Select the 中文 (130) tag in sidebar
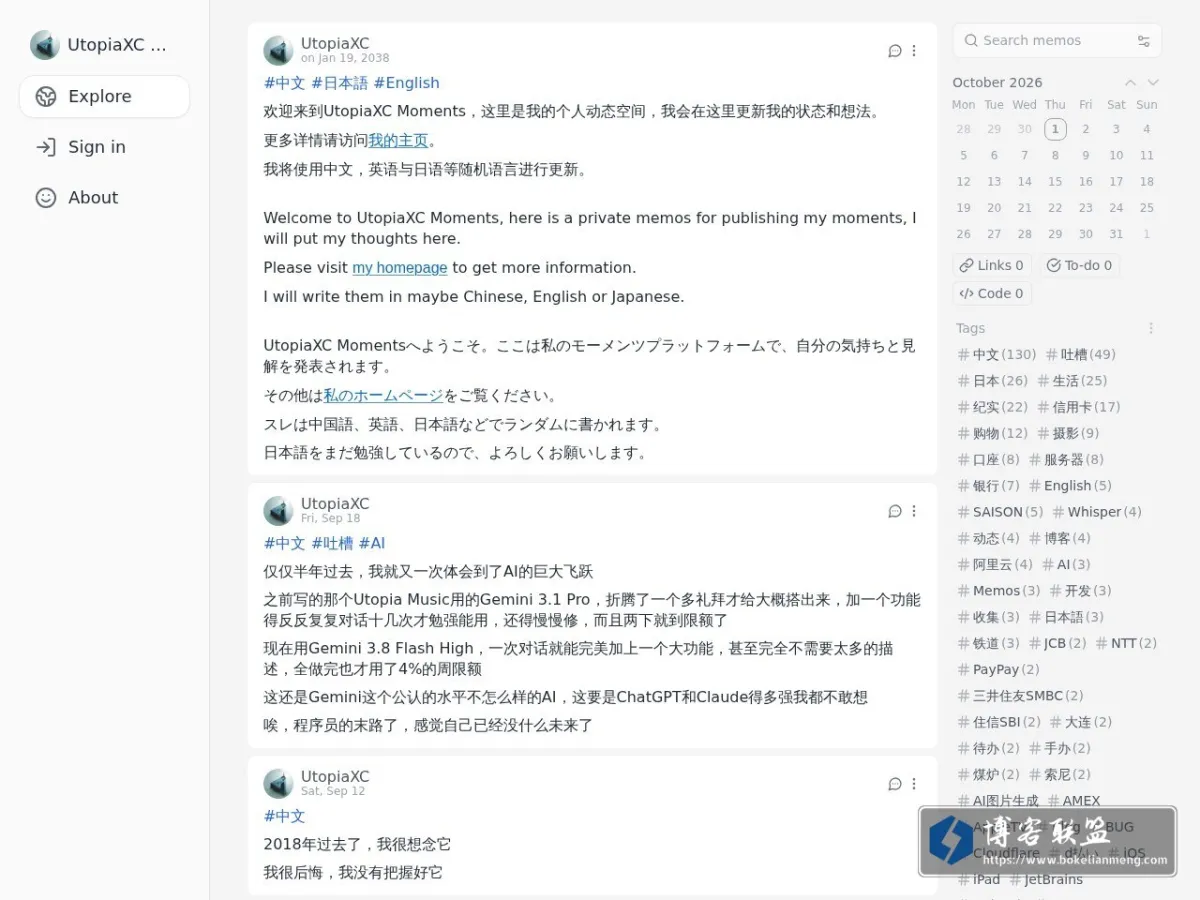 (997, 355)
